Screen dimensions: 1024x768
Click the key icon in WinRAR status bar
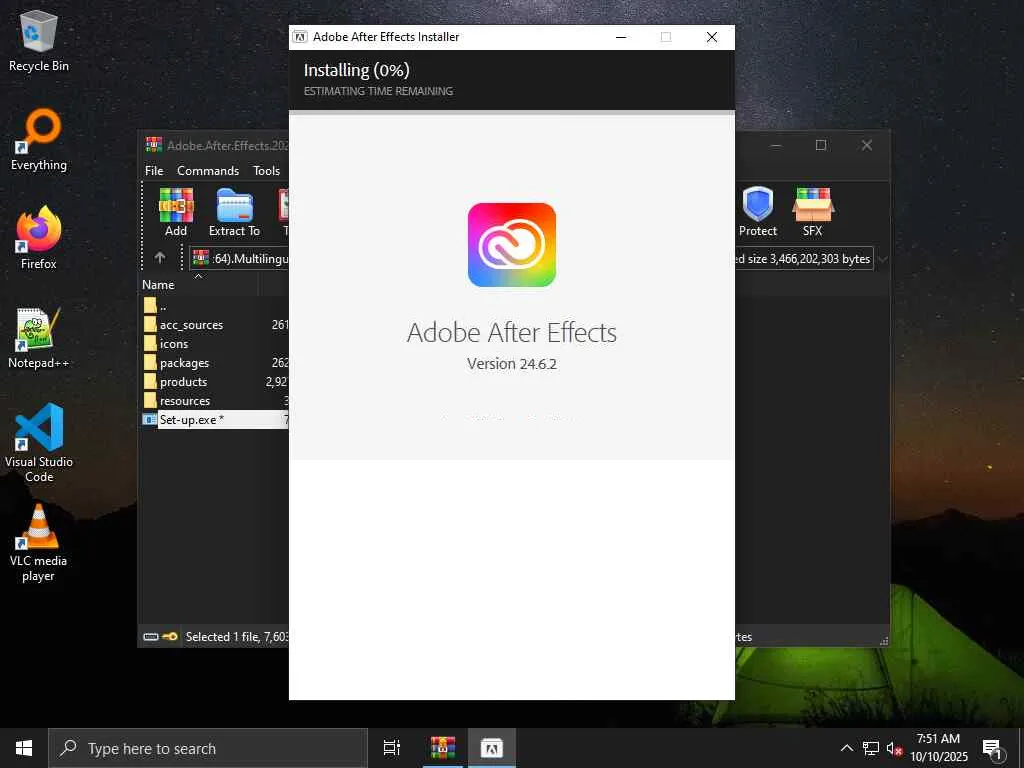(170, 637)
